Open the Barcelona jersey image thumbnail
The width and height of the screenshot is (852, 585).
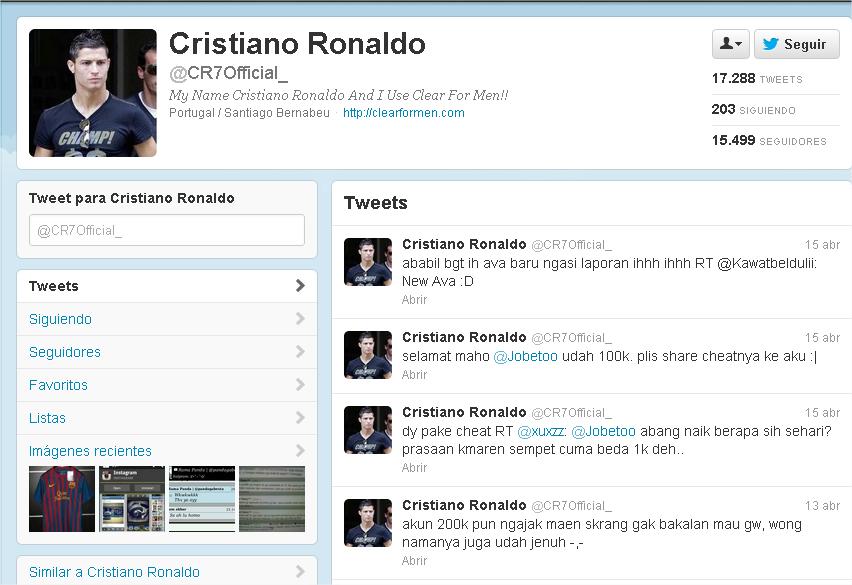pyautogui.click(x=62, y=499)
